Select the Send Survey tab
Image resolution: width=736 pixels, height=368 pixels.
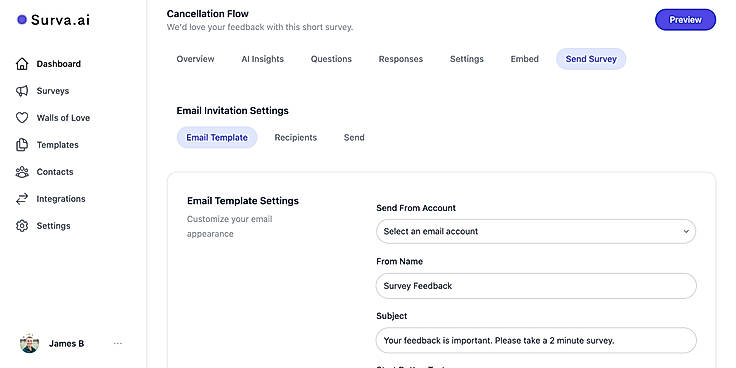pos(591,59)
